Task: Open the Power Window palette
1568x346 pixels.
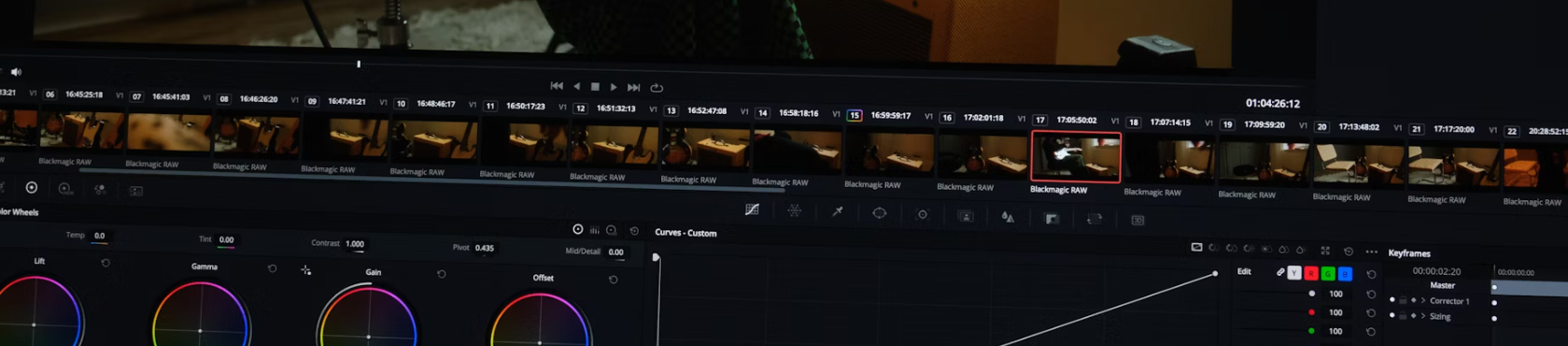Action: (880, 213)
